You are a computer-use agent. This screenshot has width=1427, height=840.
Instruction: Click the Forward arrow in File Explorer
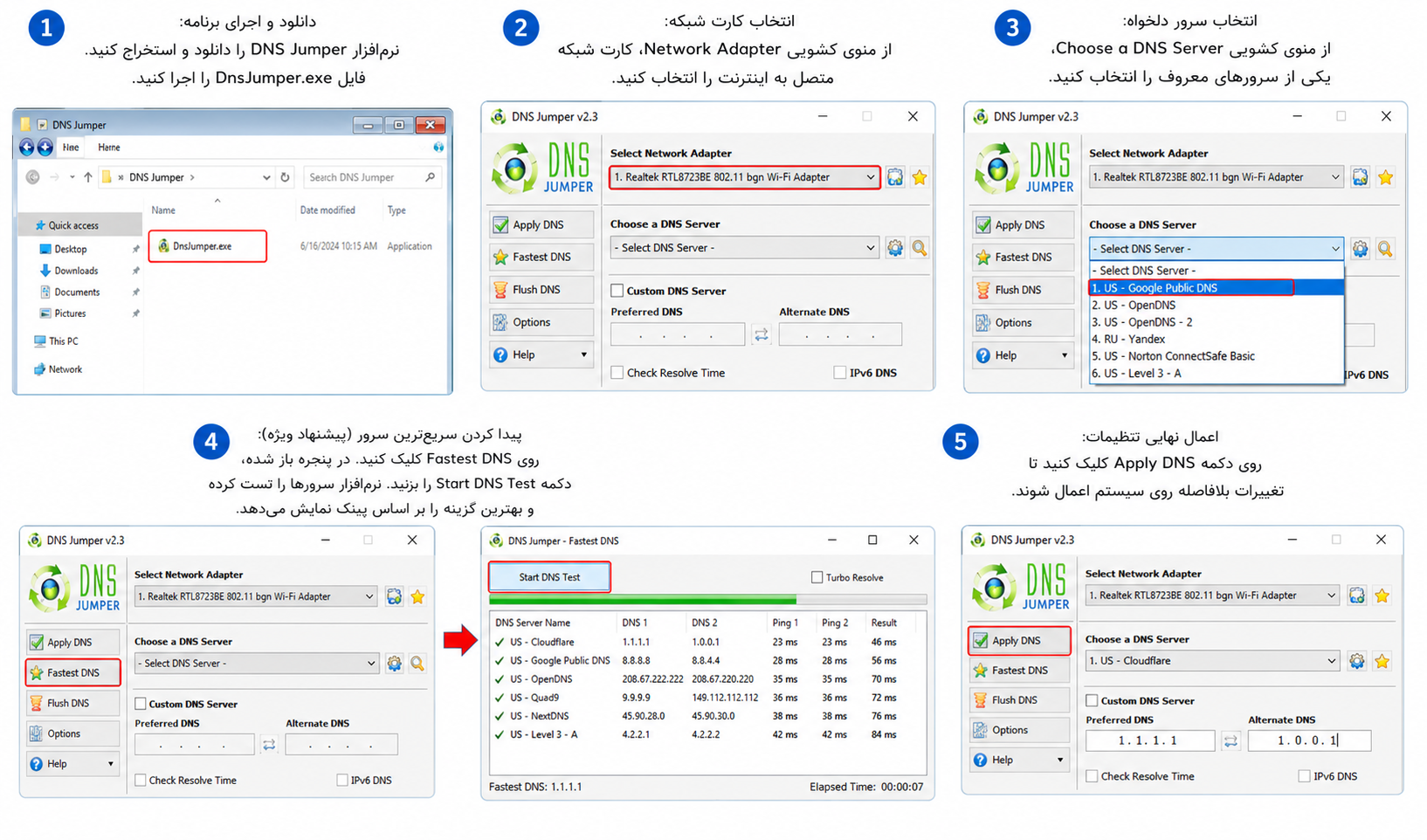(54, 177)
